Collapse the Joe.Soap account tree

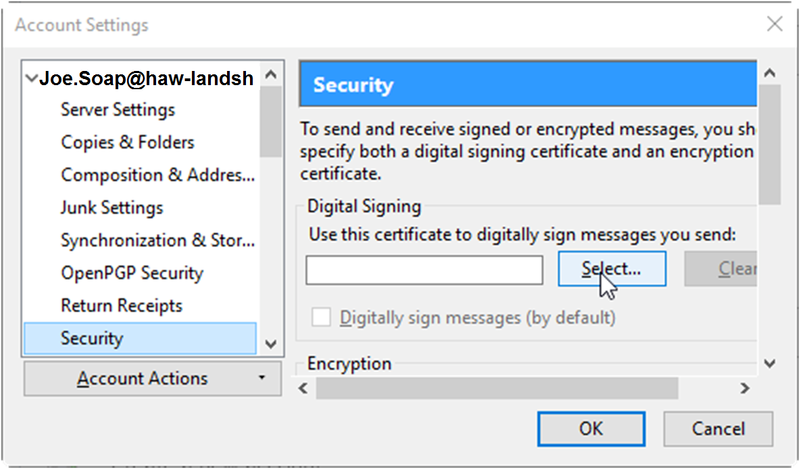point(33,78)
